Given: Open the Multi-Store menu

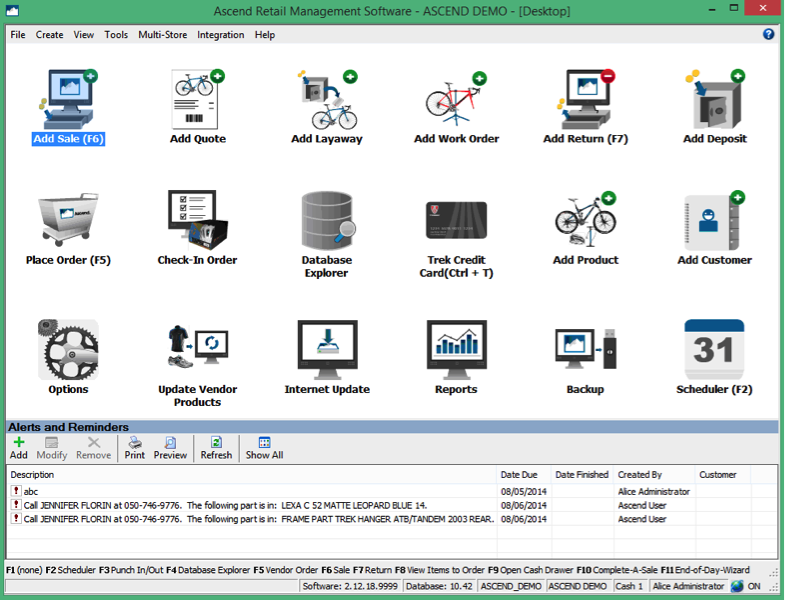Looking at the screenshot, I should [x=163, y=35].
